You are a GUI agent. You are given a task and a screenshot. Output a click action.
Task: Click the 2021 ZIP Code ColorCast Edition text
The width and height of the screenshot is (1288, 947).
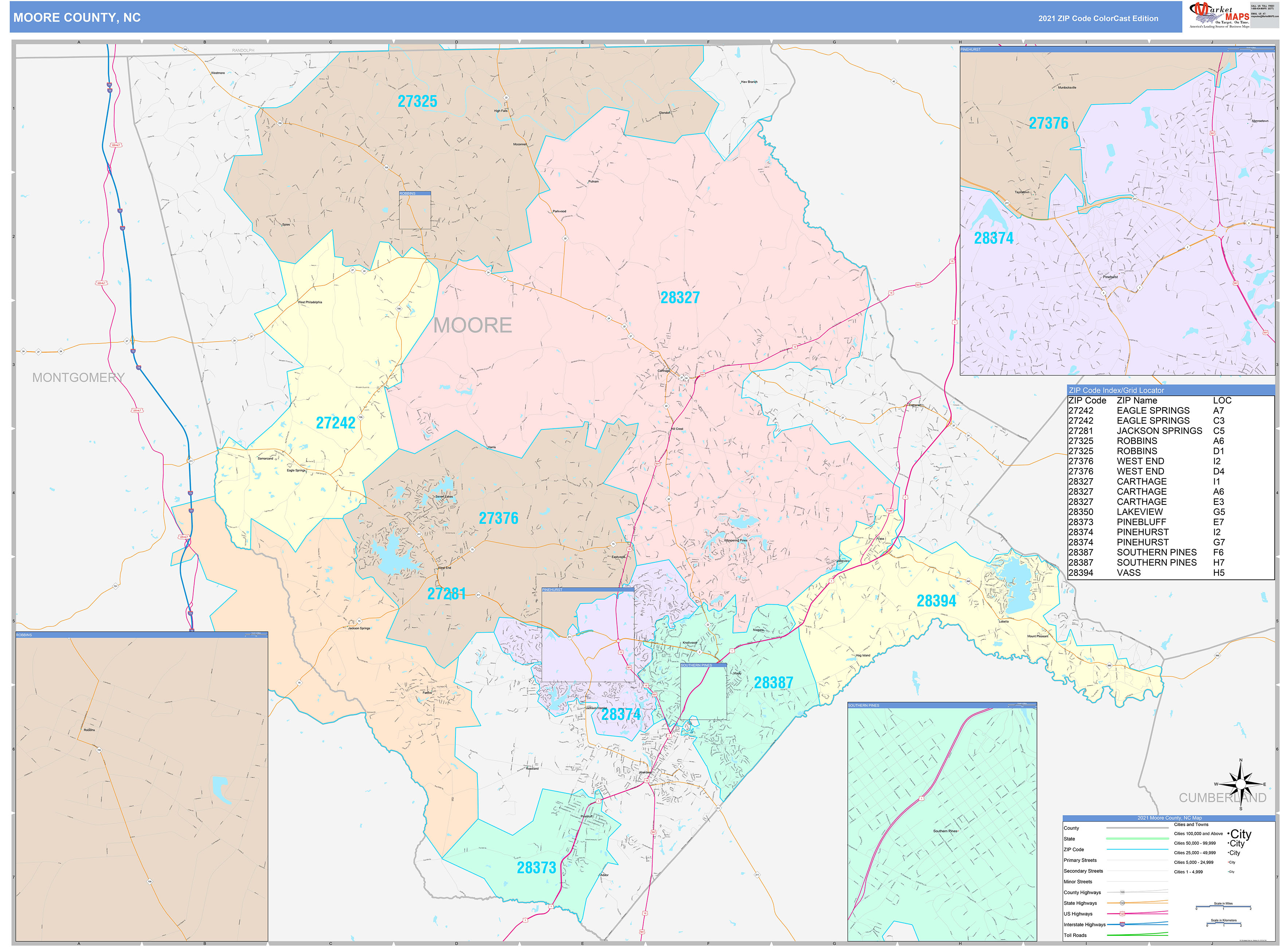point(1098,18)
